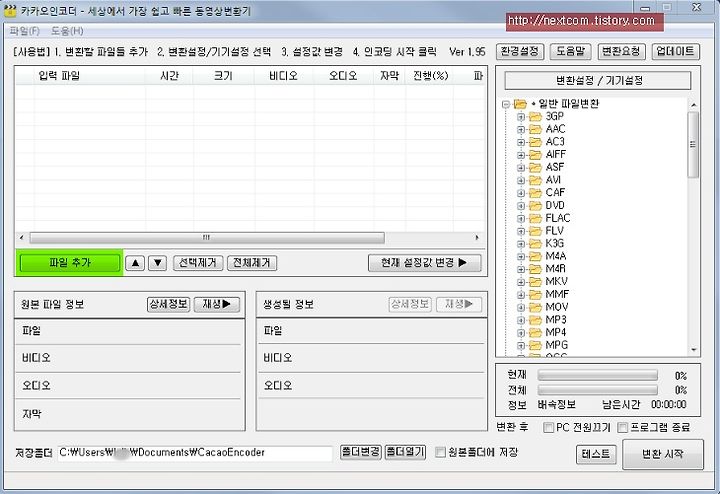720x494 pixels.
Task: Select the MPG folder icon
Action: [x=535, y=345]
